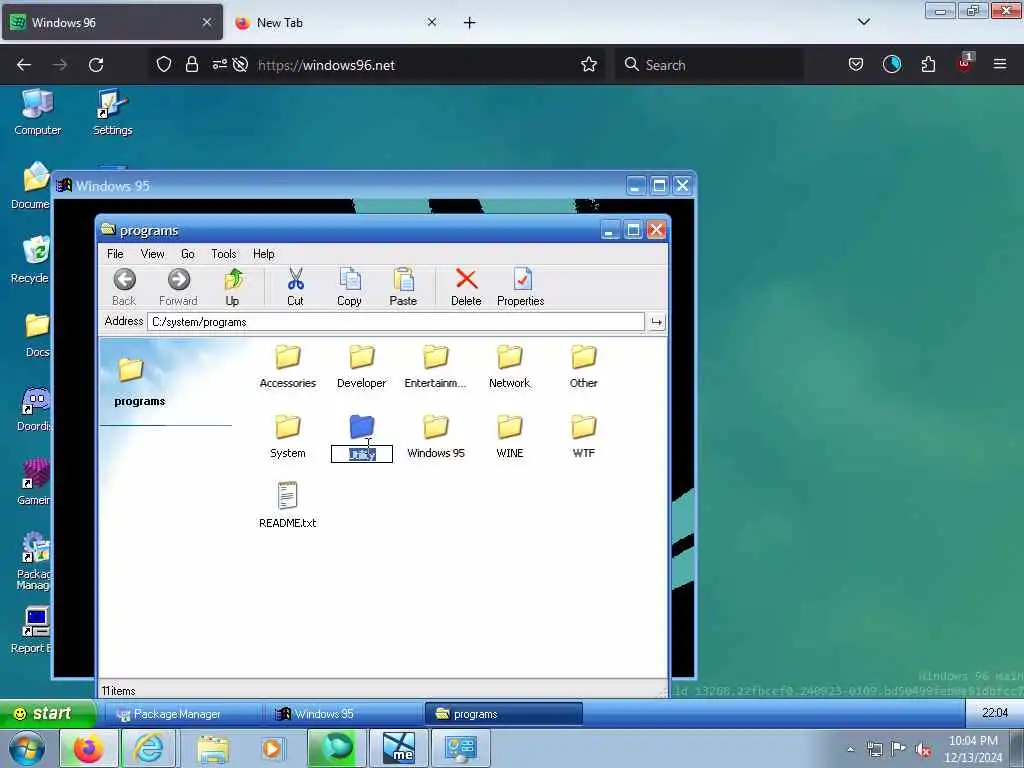This screenshot has height=768, width=1024.
Task: Click the shield tracking protection icon
Action: click(x=164, y=65)
